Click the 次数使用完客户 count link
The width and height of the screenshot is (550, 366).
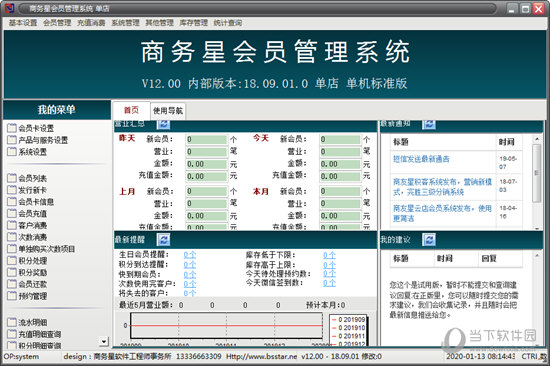pyautogui.click(x=190, y=284)
